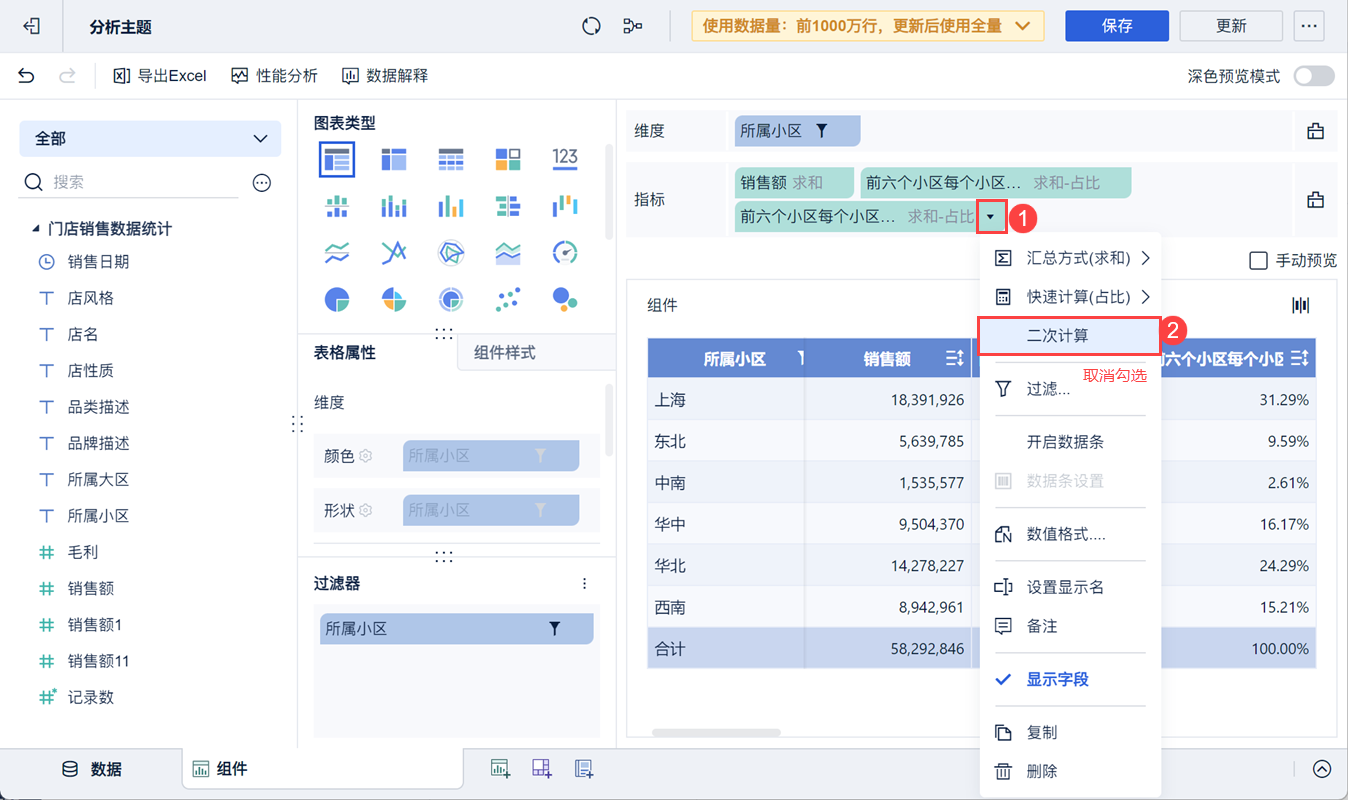Expand 快速计算(占比) submenu

point(1070,297)
